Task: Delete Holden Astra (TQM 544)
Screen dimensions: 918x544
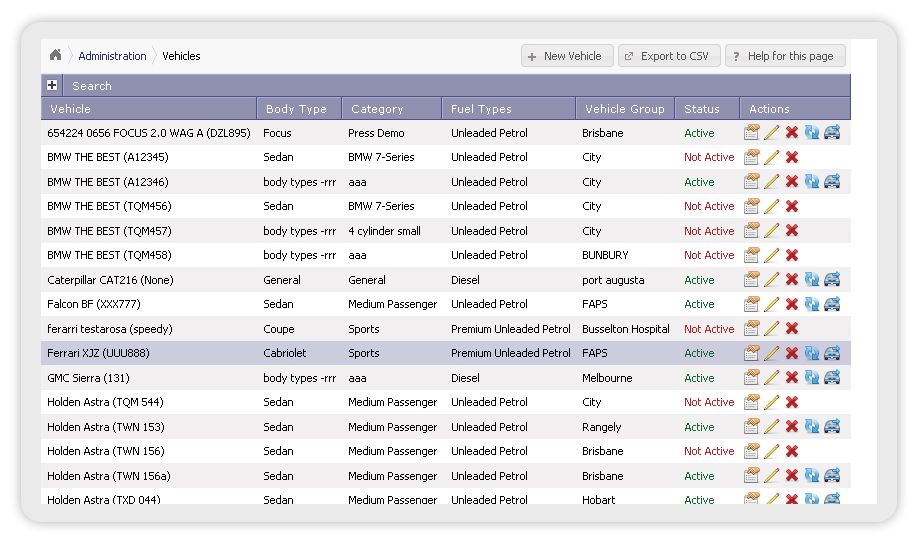Action: point(792,402)
